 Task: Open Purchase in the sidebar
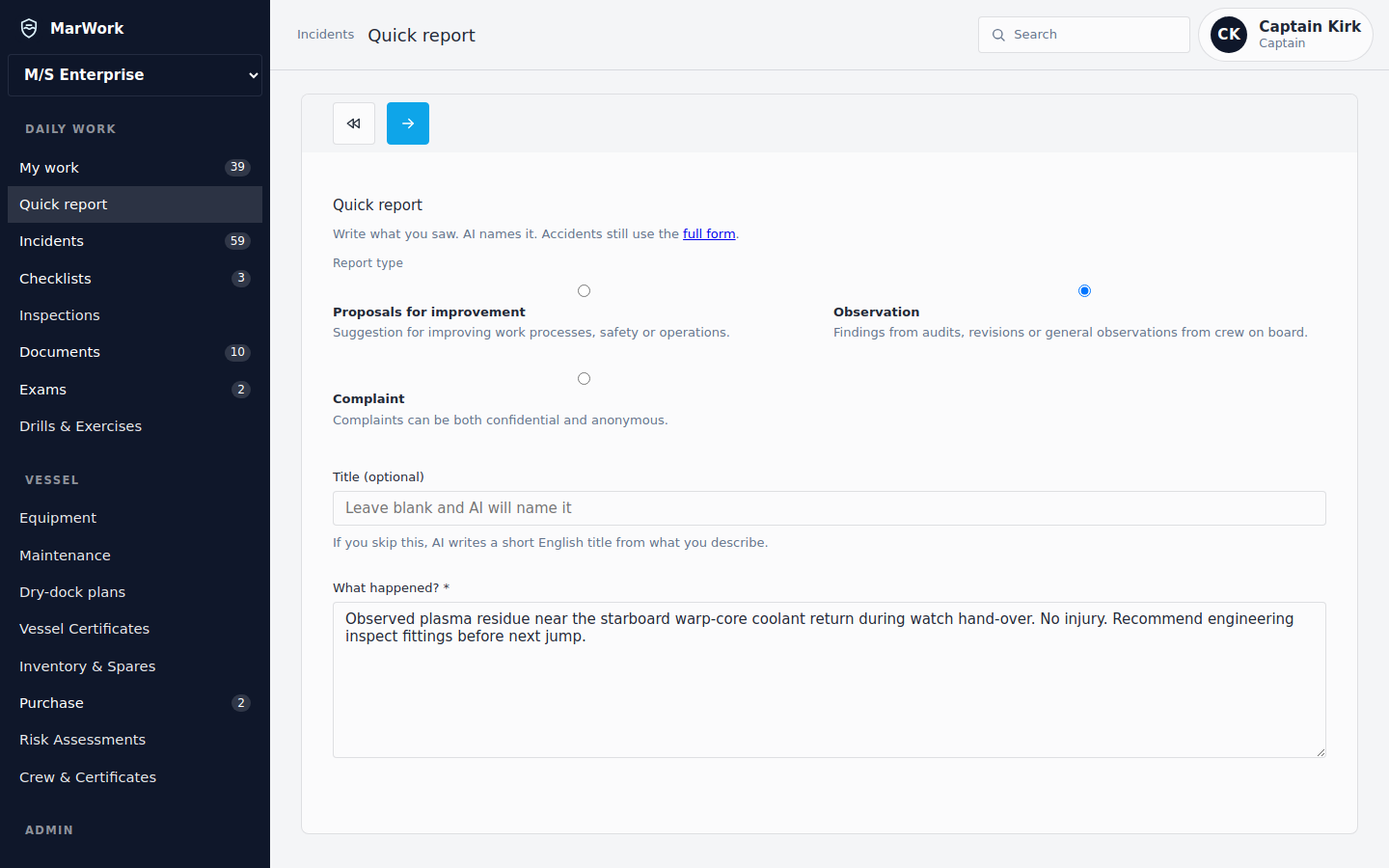(x=135, y=703)
